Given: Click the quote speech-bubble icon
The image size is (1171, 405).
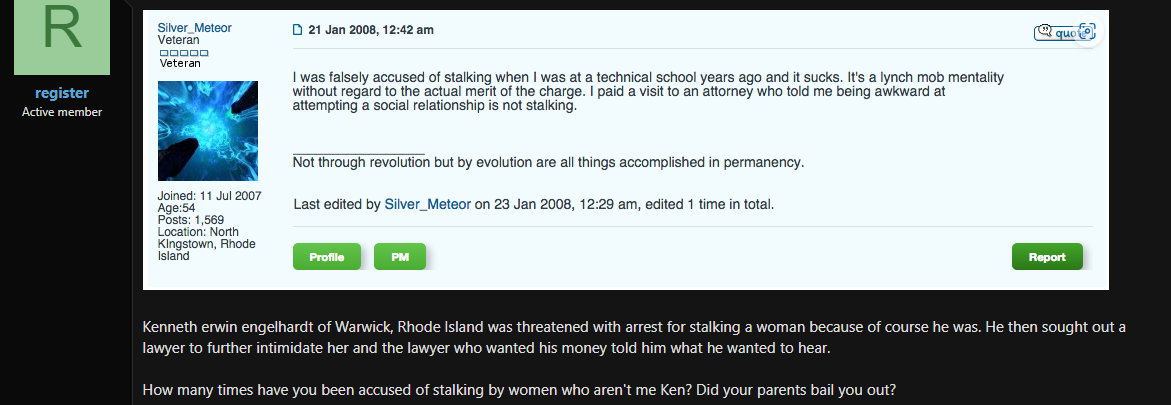Looking at the screenshot, I should click(x=1045, y=31).
